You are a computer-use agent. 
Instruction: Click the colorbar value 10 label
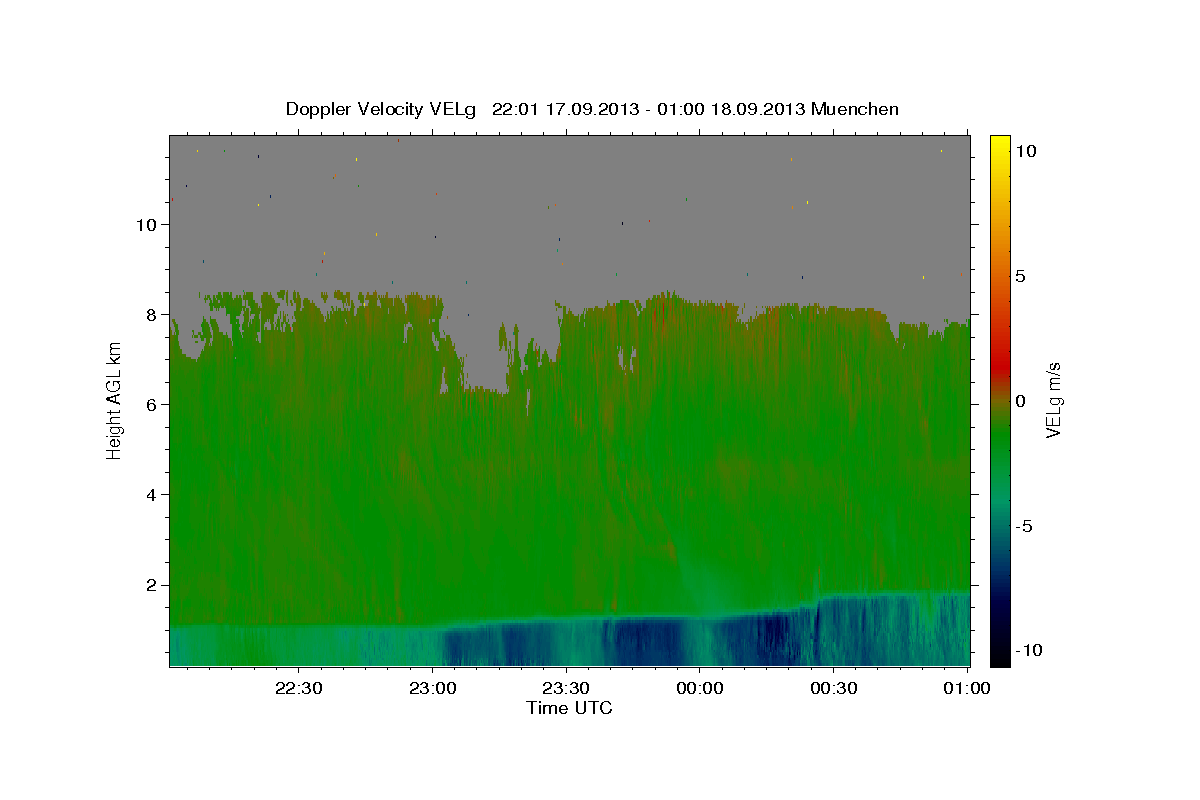pos(1025,150)
